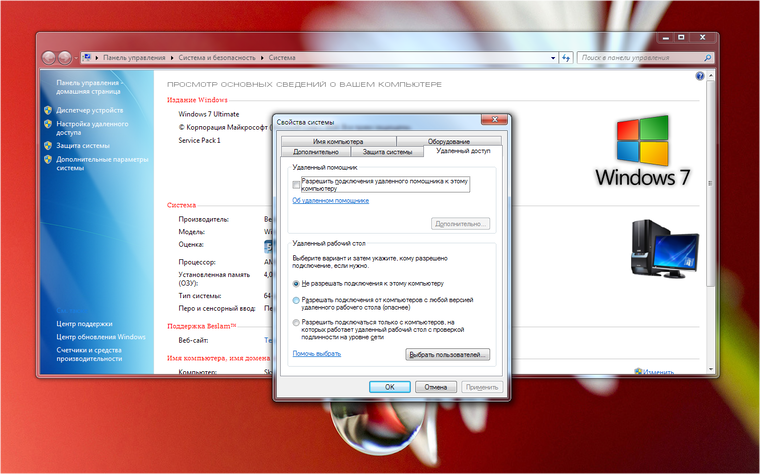Expand breadcrumb arrow after Система и безопасность

point(262,58)
